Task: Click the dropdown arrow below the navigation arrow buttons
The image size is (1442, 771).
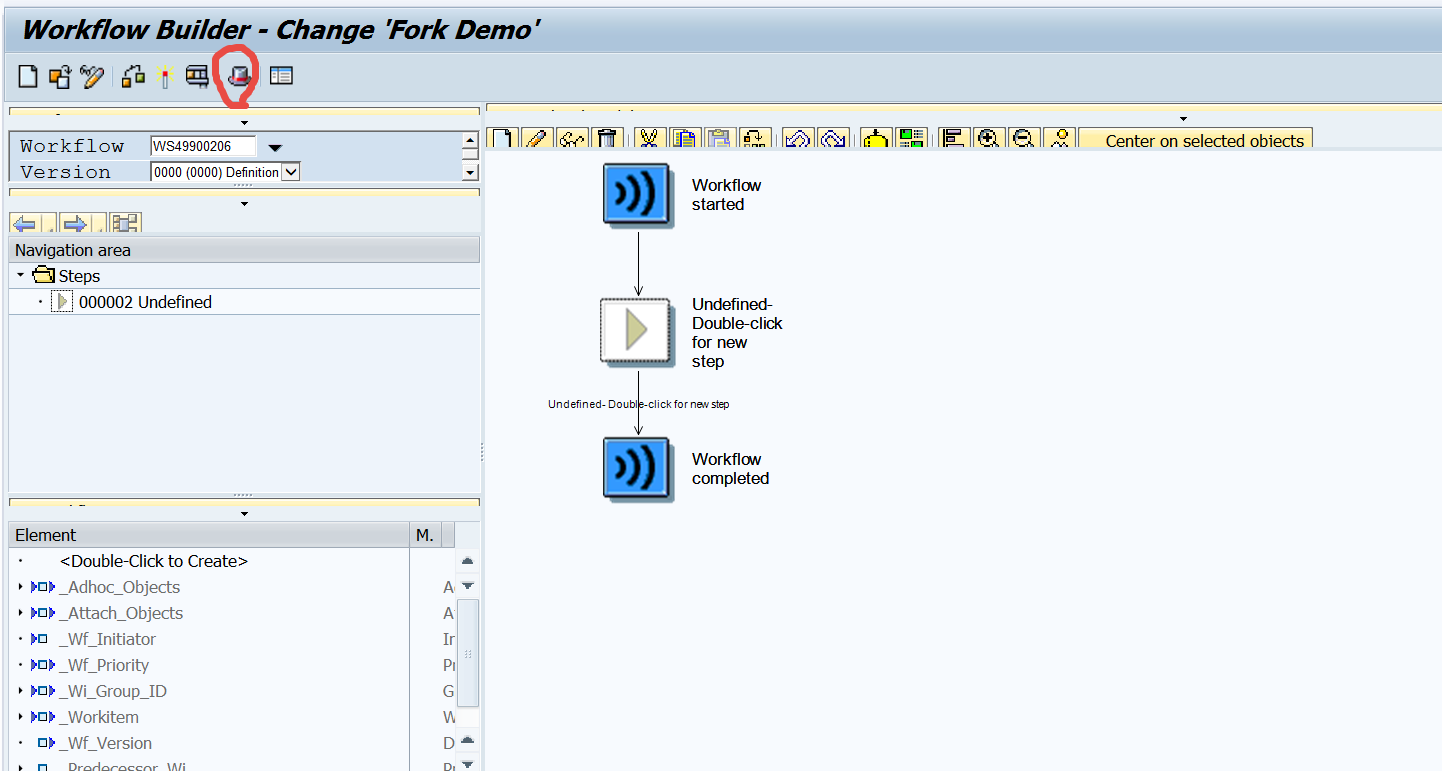Action: (245, 204)
